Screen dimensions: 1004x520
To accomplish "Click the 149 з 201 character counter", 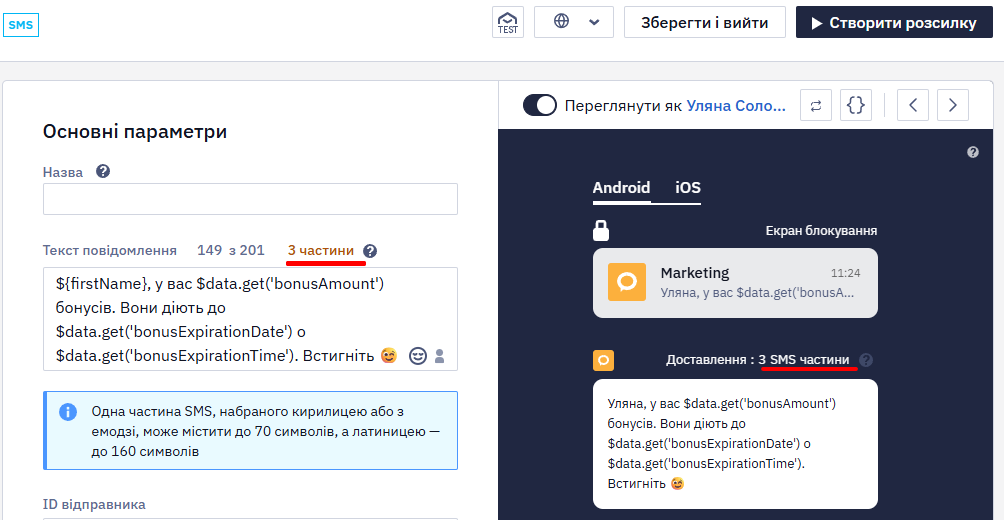I will coord(231,250).
